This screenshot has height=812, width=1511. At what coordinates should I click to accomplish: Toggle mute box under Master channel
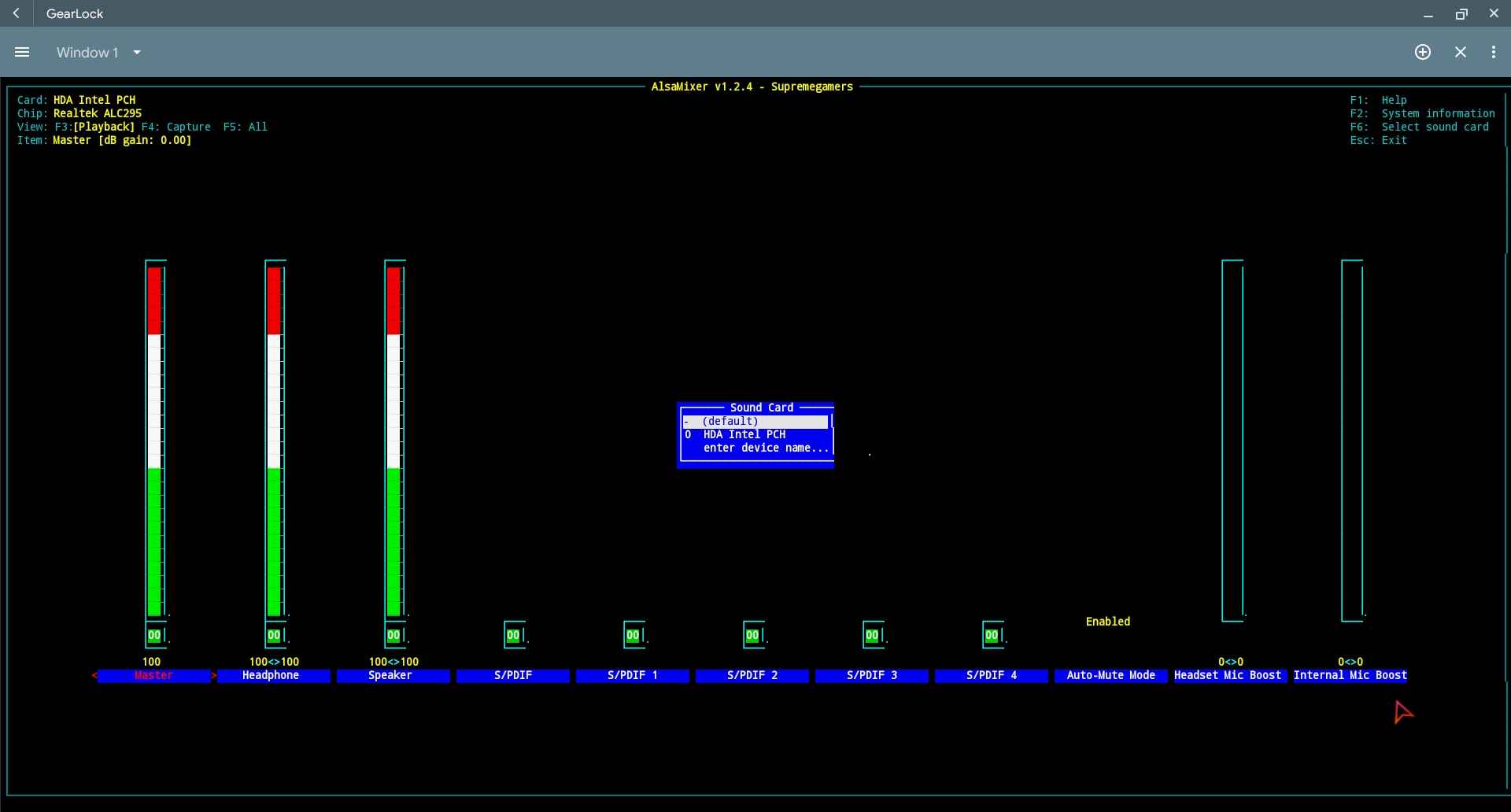(x=154, y=635)
